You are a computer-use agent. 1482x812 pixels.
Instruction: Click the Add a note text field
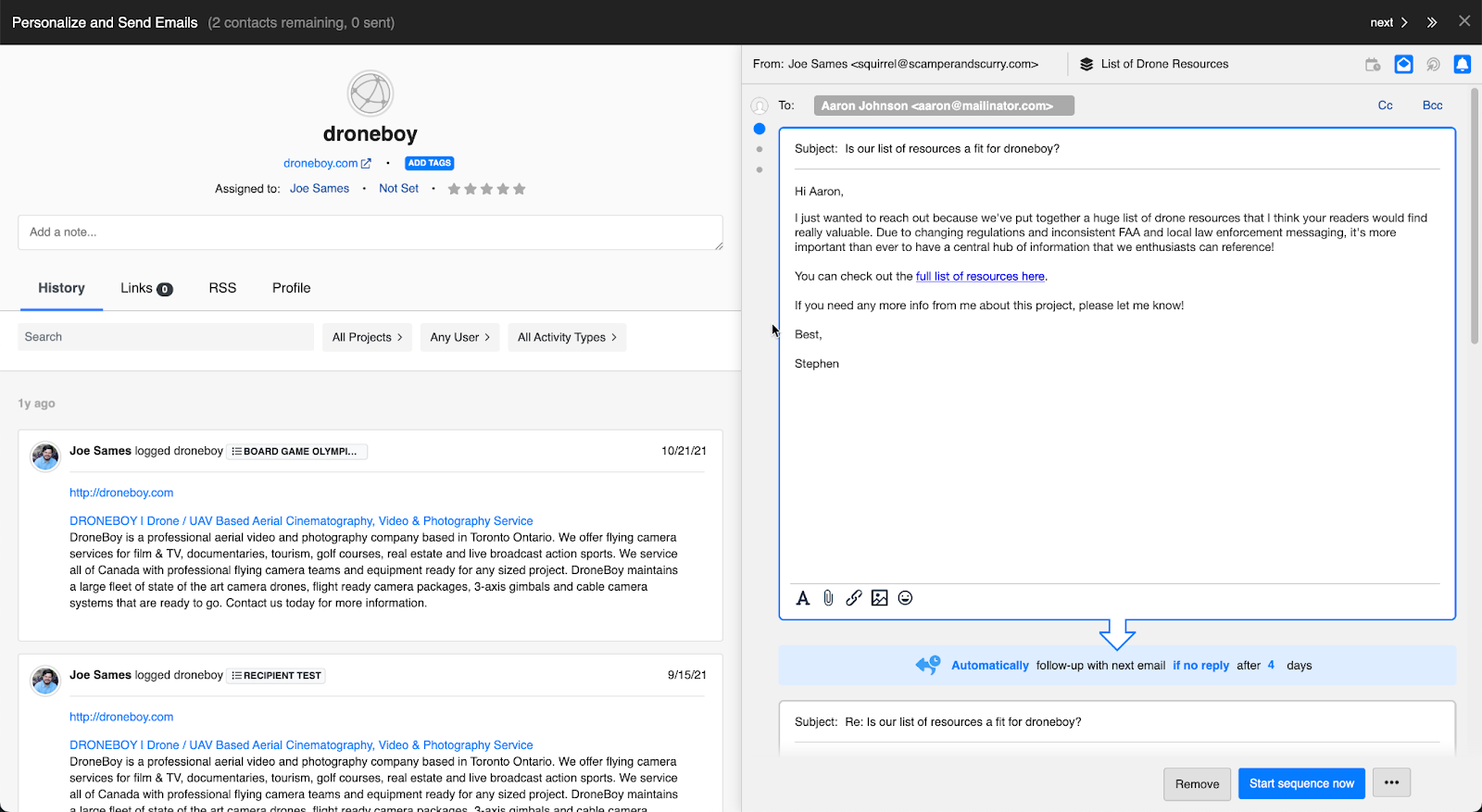coord(370,232)
